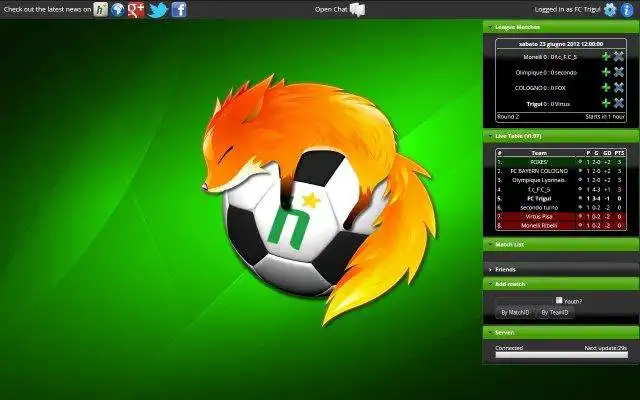Screen dimensions: 640x400
Task: Tick the Youth? checkbox
Action: 559,300
